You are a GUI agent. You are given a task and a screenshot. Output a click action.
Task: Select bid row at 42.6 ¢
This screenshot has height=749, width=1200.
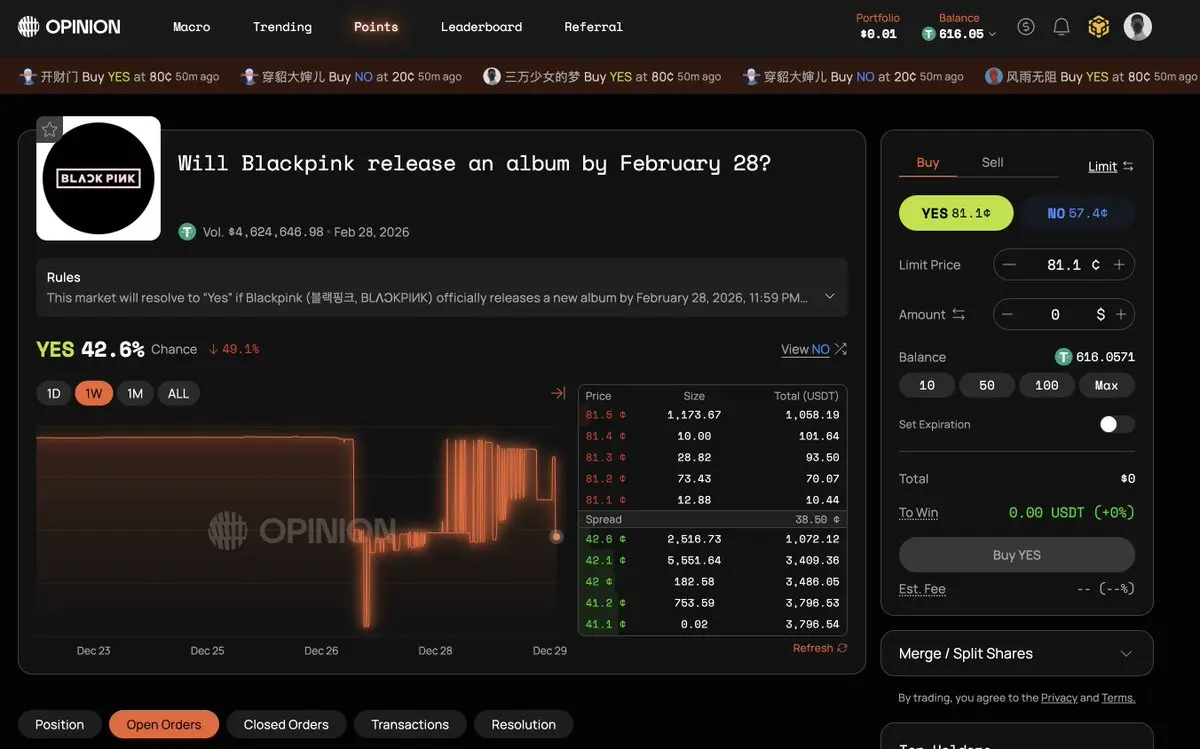[x=713, y=539]
